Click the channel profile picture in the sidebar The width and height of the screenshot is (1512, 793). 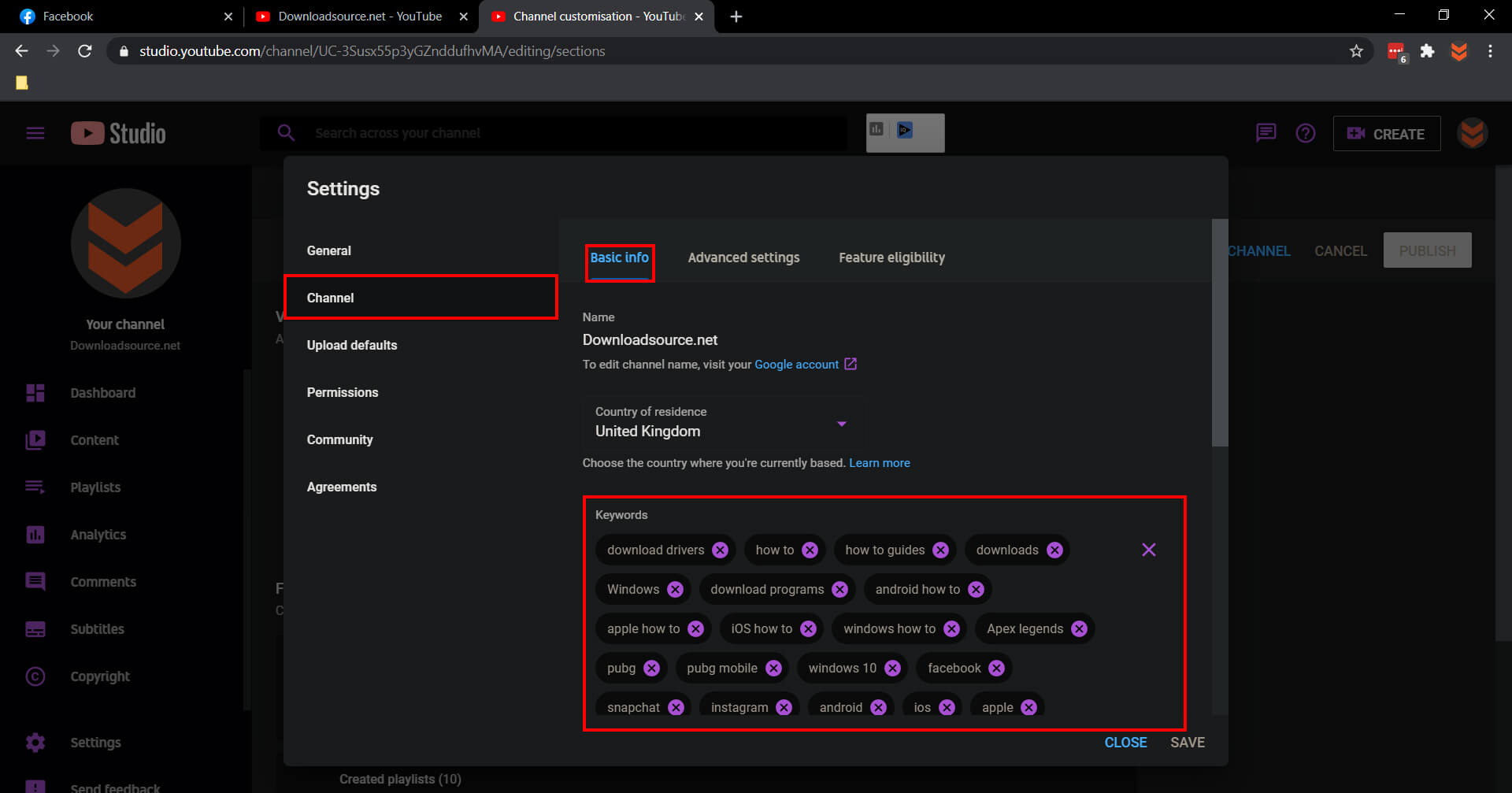click(x=125, y=243)
